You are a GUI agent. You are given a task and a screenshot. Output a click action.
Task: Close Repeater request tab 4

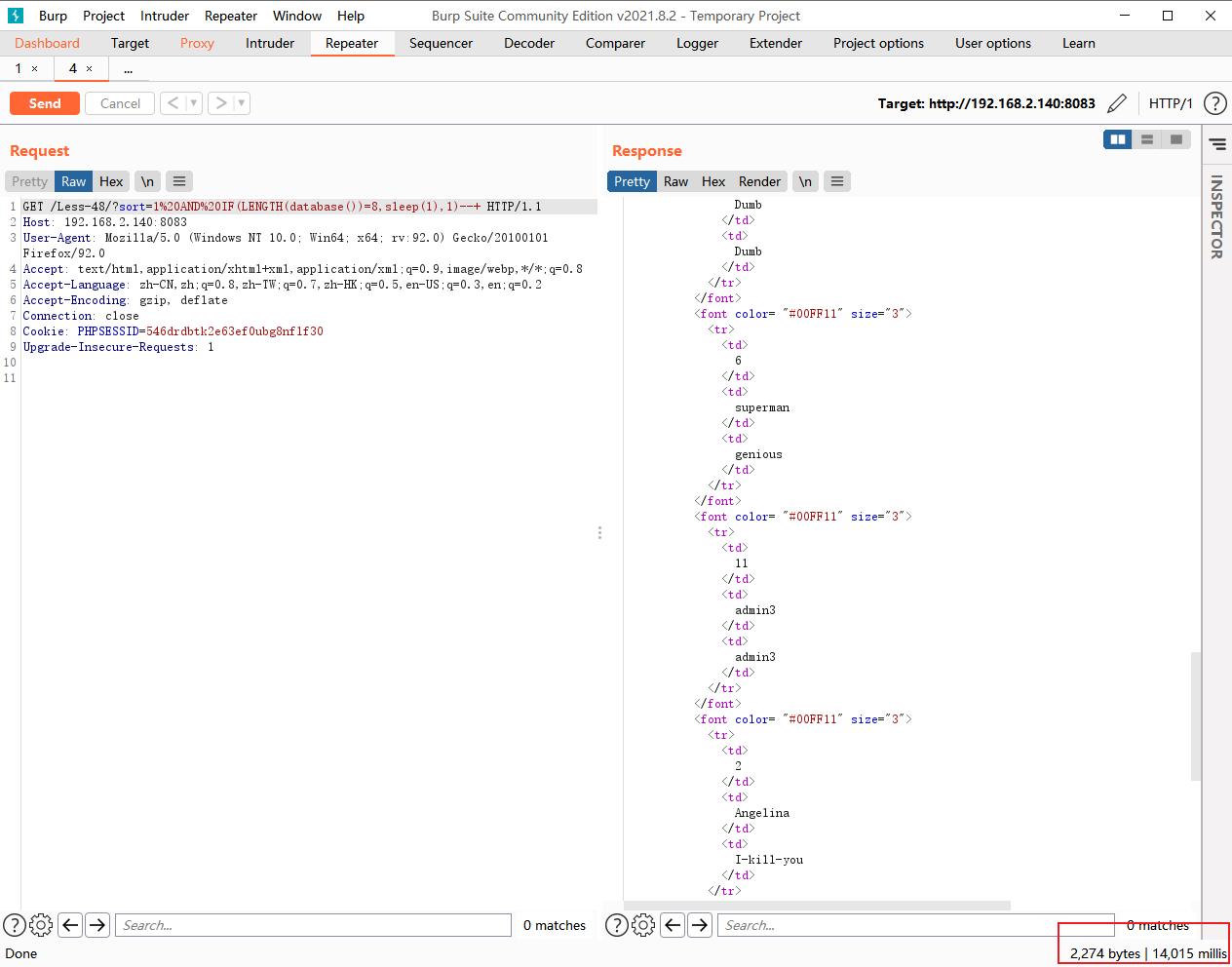[x=89, y=68]
